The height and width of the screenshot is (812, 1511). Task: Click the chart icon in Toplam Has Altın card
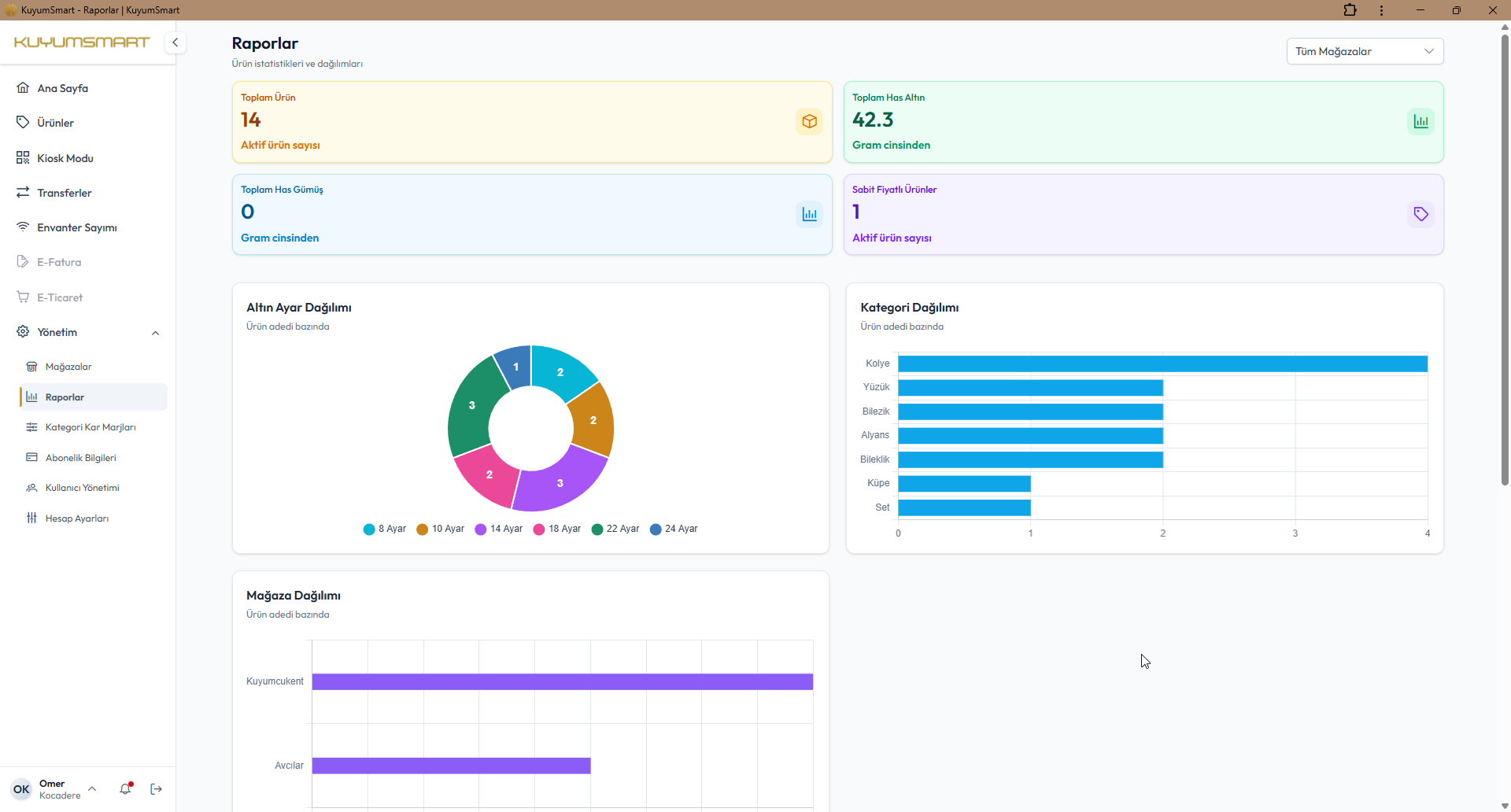click(1420, 122)
